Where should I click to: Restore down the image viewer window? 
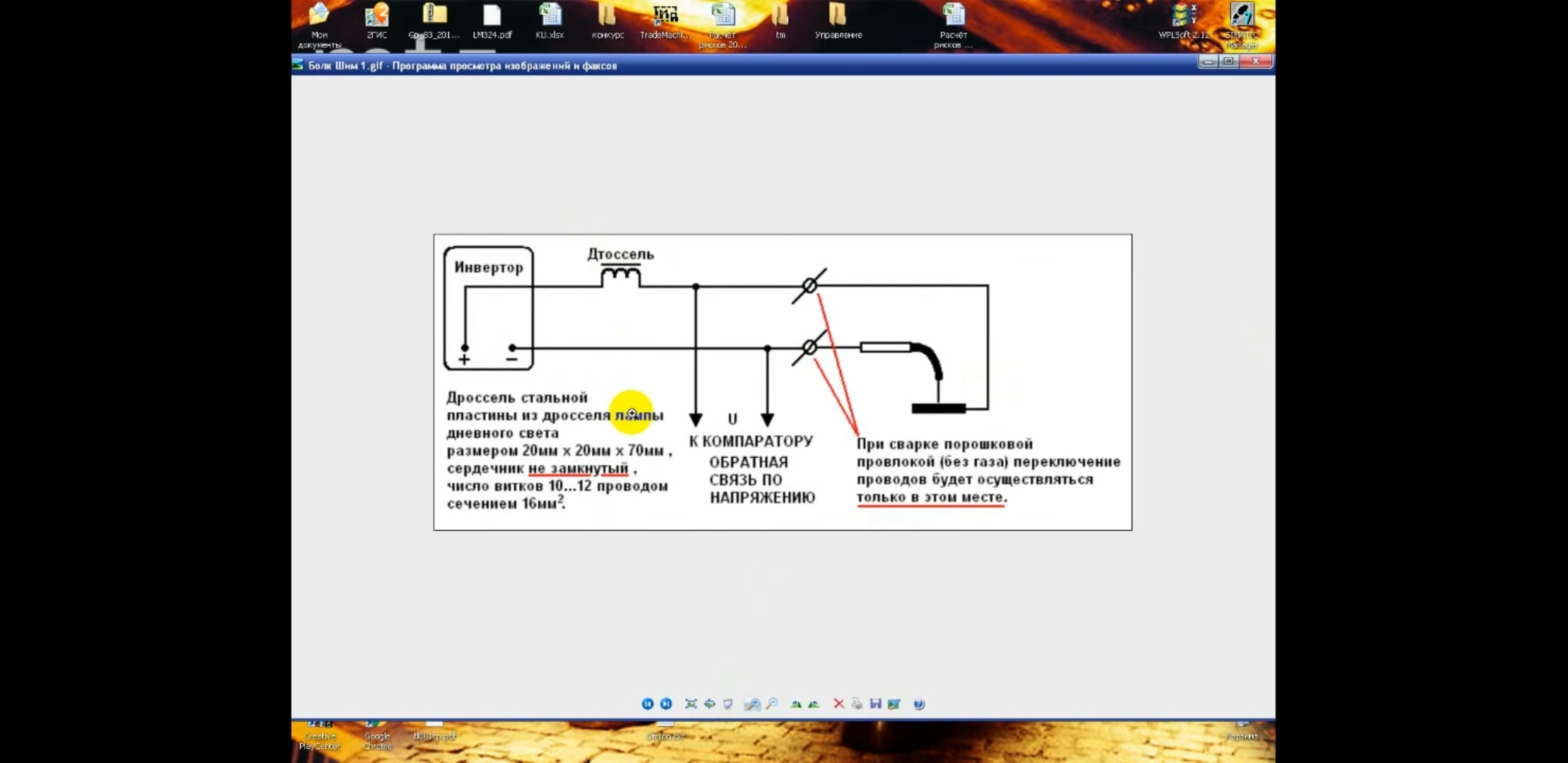(x=1228, y=62)
